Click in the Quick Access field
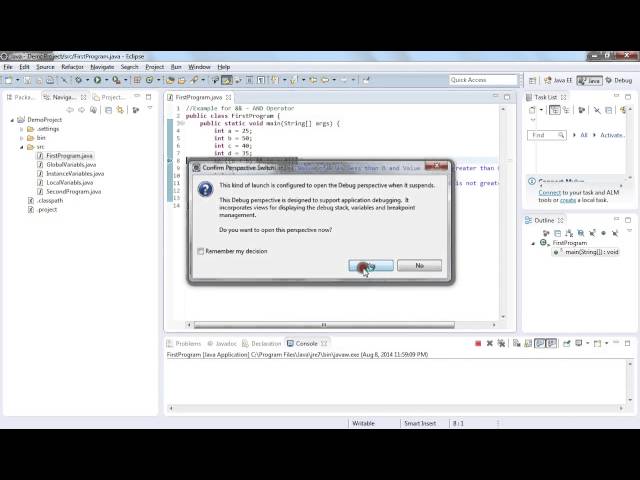Image resolution: width=640 pixels, height=480 pixels. 483,80
